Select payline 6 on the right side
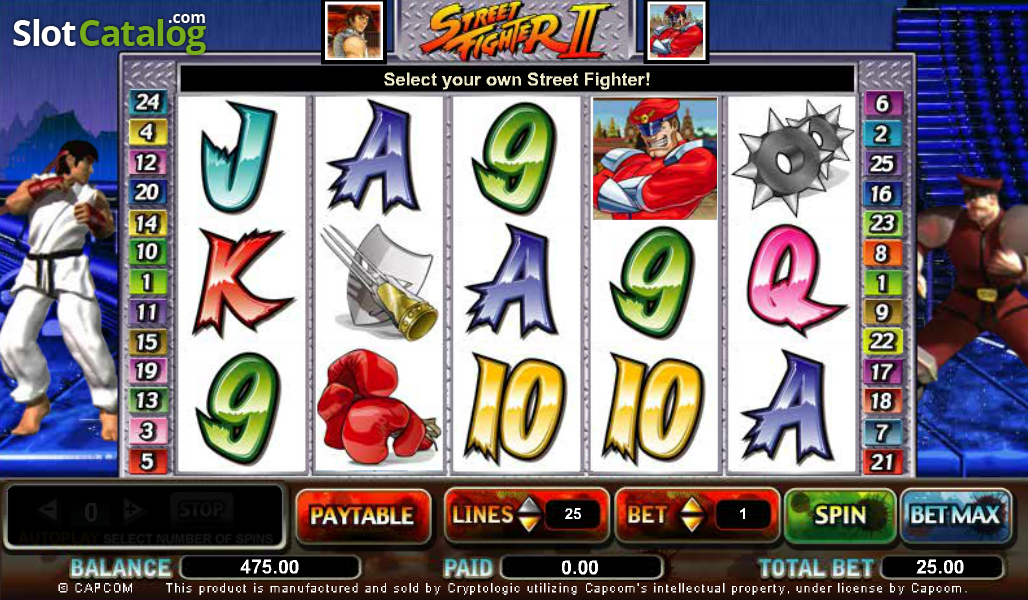The width and height of the screenshot is (1028, 600). pos(882,103)
